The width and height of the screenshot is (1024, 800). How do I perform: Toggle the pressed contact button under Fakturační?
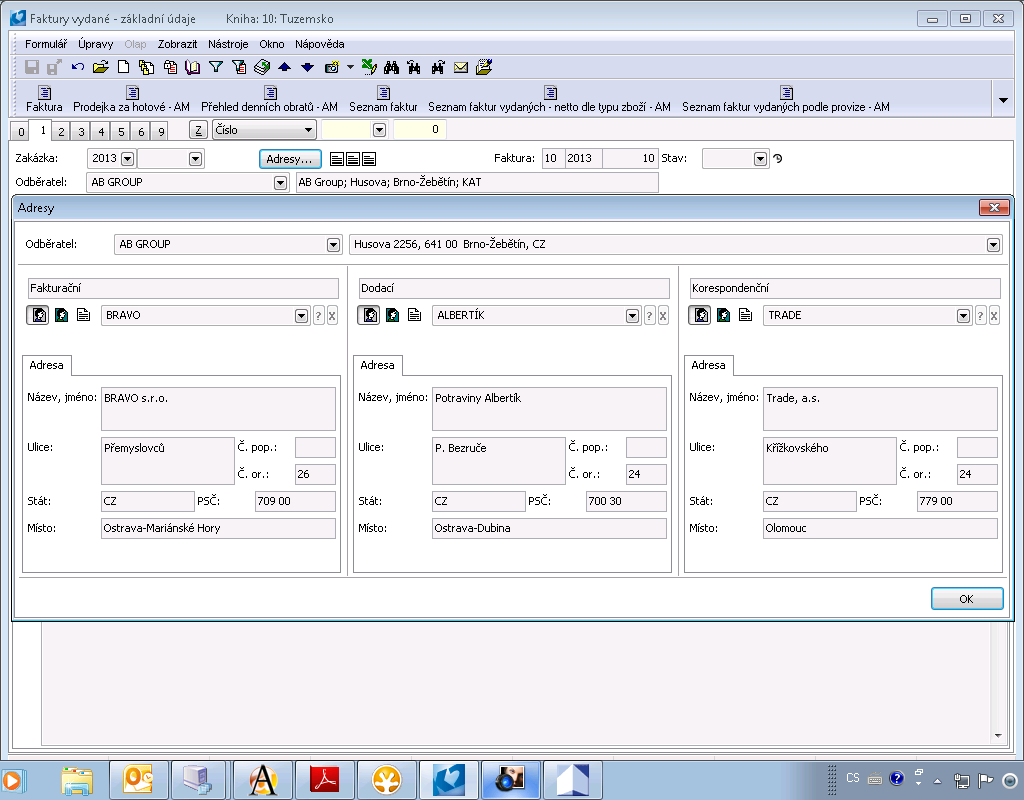[x=36, y=315]
